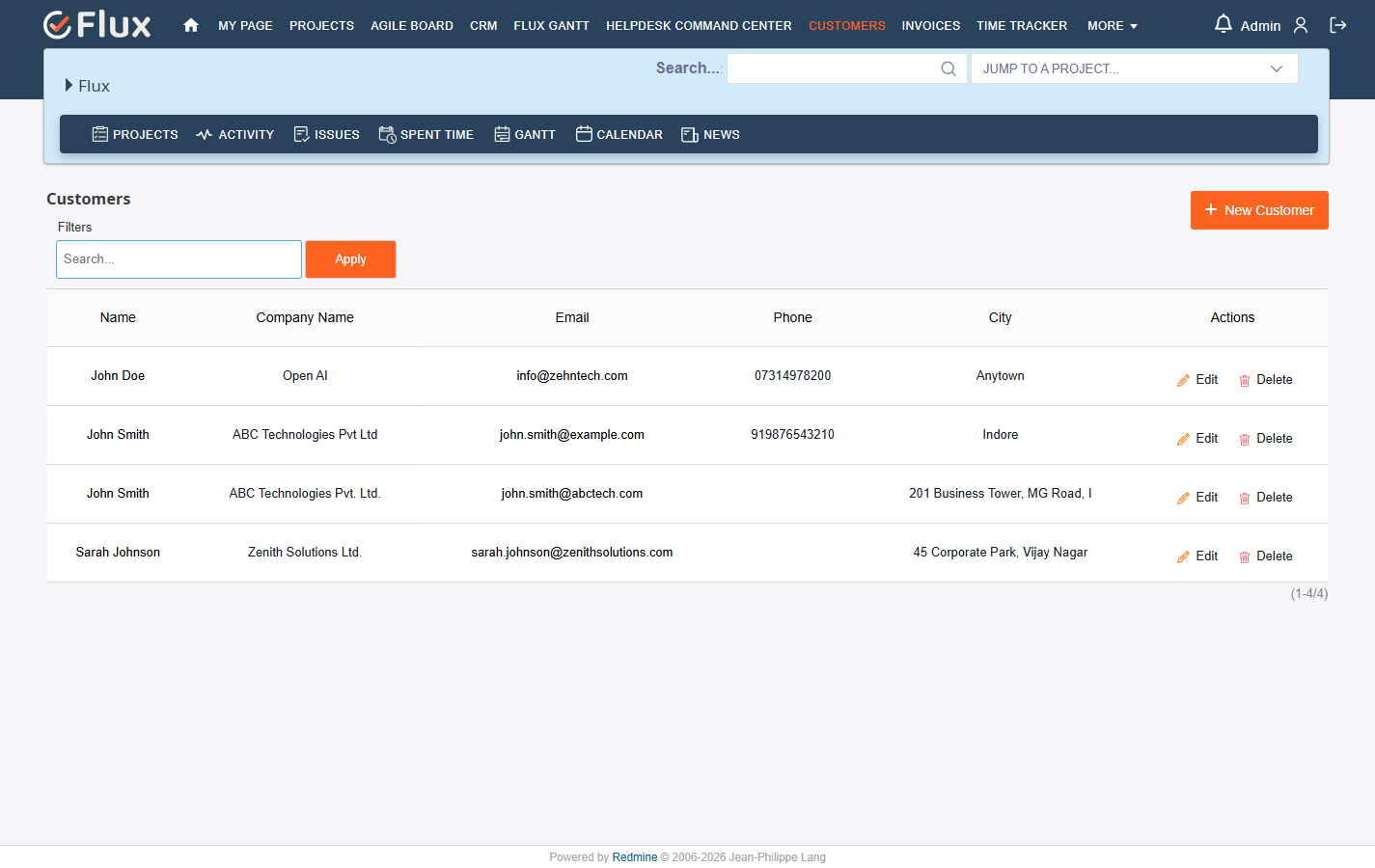
Task: Click the Phone column header
Action: point(792,317)
